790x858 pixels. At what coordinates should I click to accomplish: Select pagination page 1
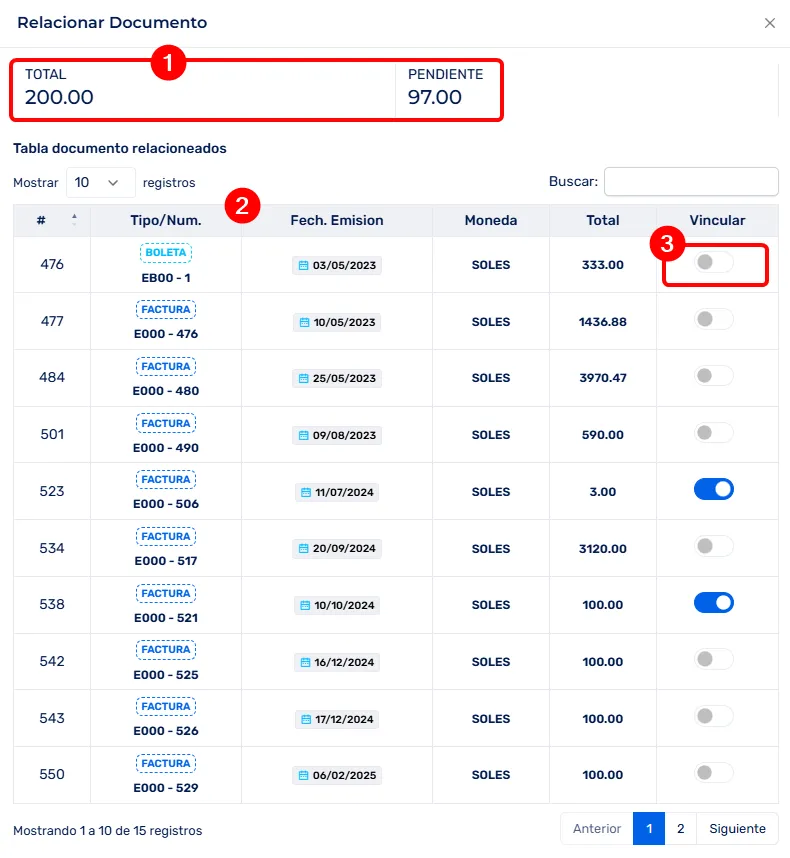coord(649,829)
